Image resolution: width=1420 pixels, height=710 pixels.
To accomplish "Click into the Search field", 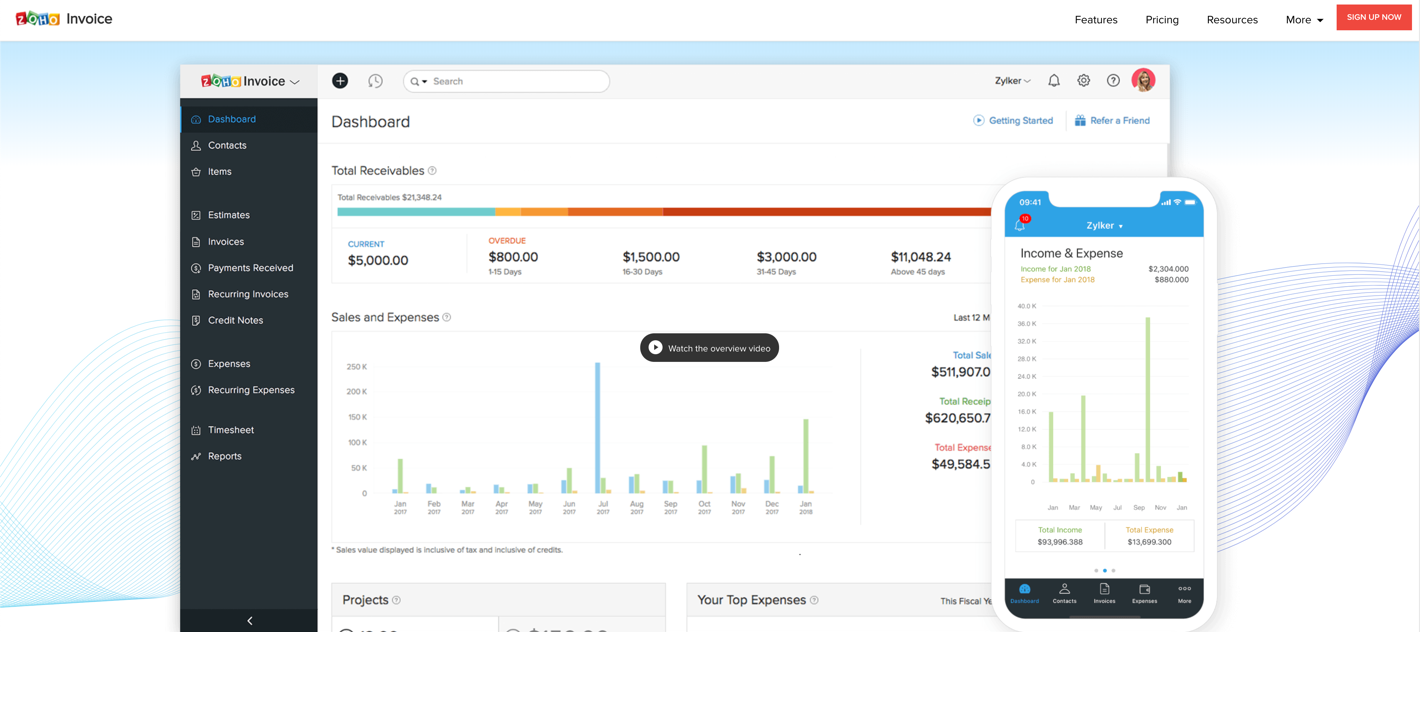I will pyautogui.click(x=507, y=81).
